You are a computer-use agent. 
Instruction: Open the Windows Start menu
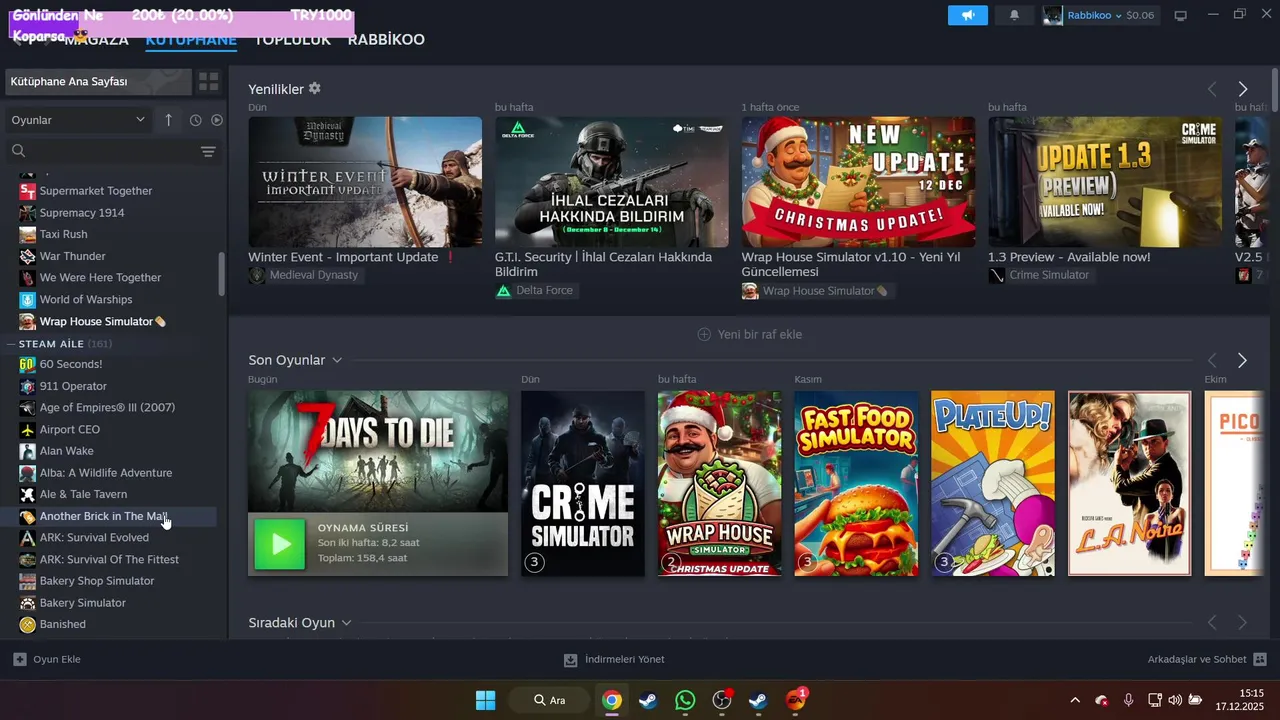click(485, 700)
